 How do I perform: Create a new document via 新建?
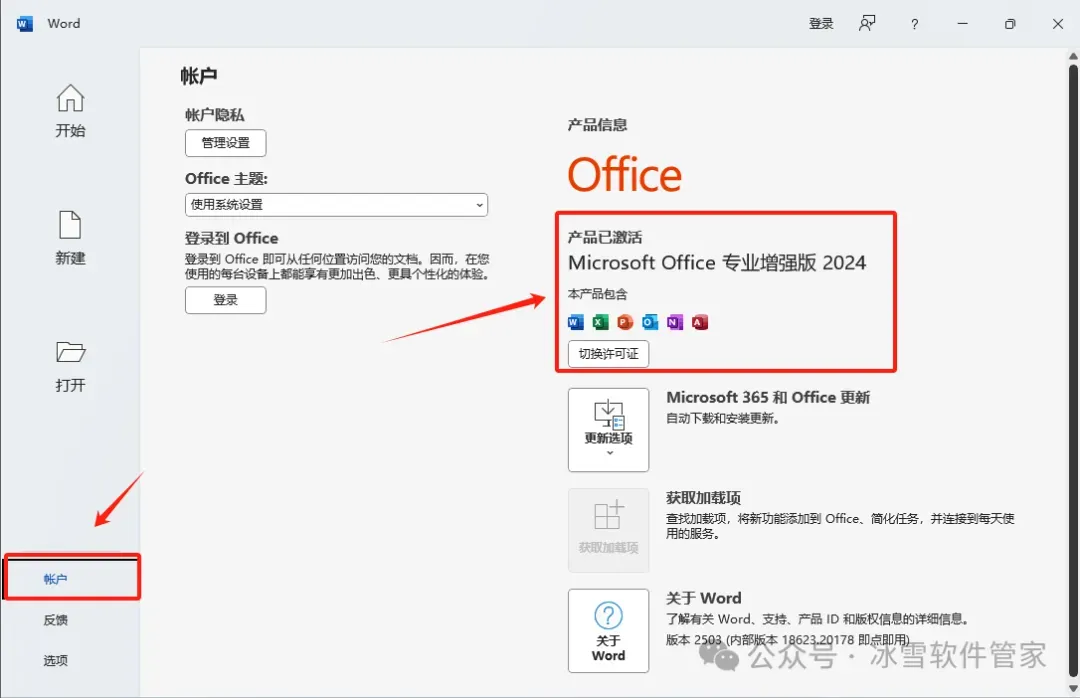pos(70,238)
